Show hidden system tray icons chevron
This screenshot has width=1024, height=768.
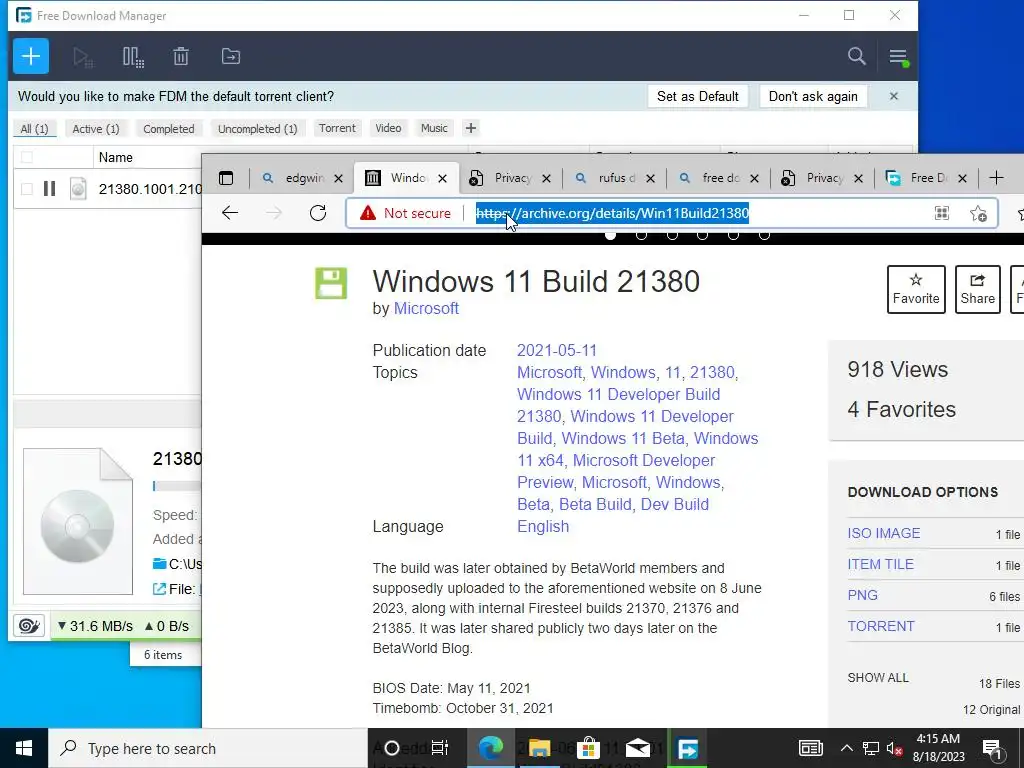click(x=846, y=748)
